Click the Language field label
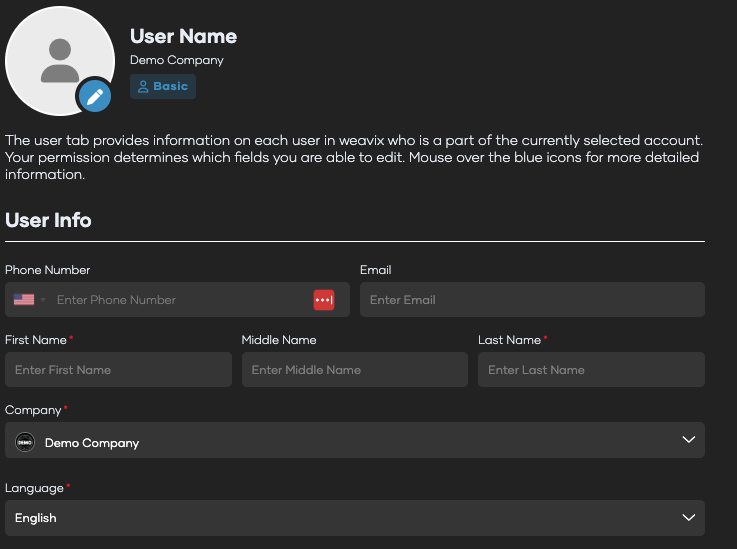This screenshot has width=737, height=549. [34, 488]
